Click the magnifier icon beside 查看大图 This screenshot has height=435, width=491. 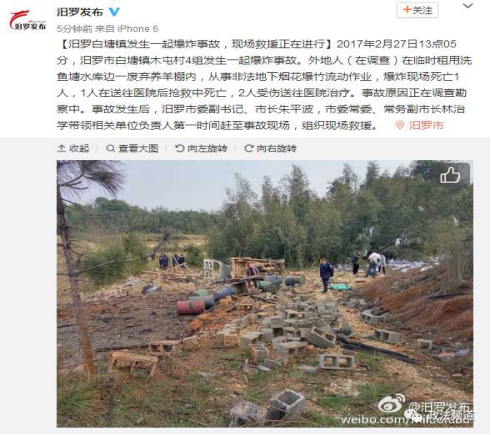pos(110,148)
